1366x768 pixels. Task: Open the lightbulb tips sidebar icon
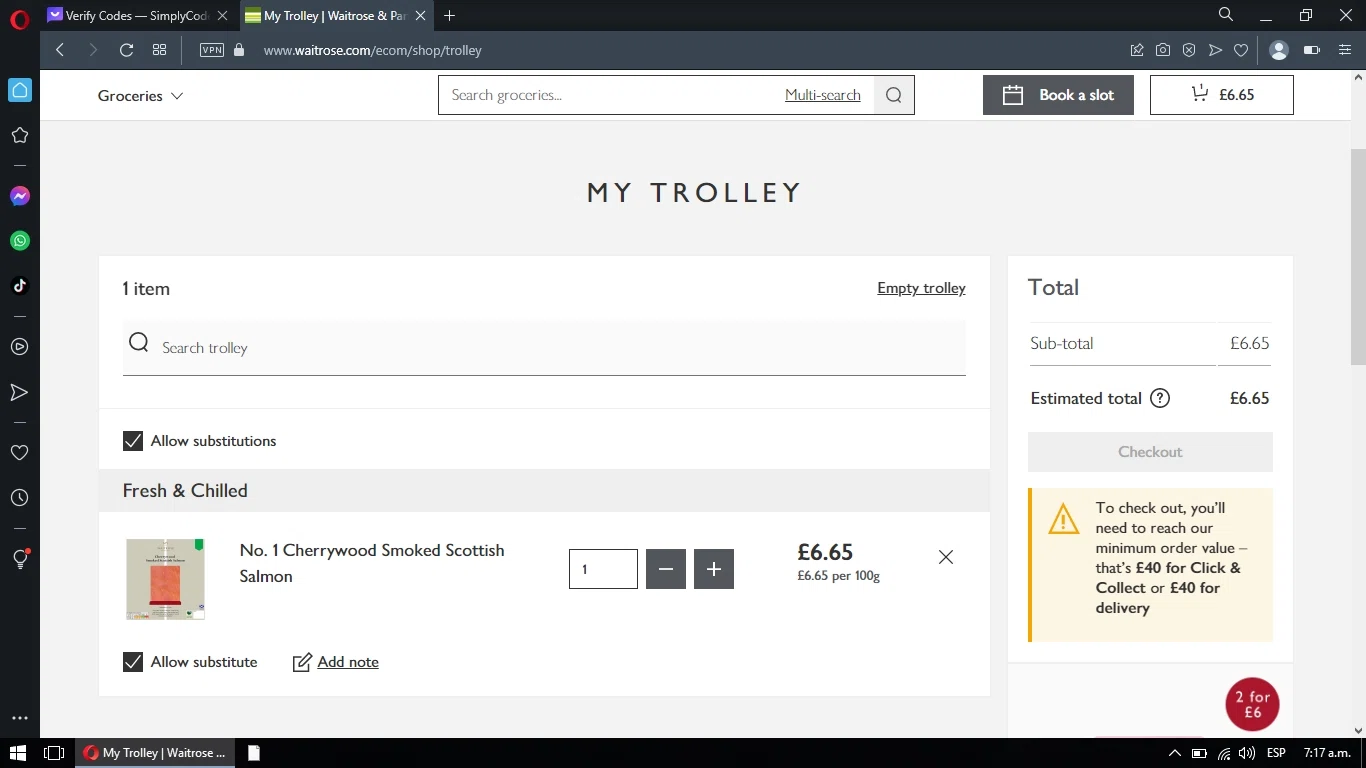(x=19, y=559)
